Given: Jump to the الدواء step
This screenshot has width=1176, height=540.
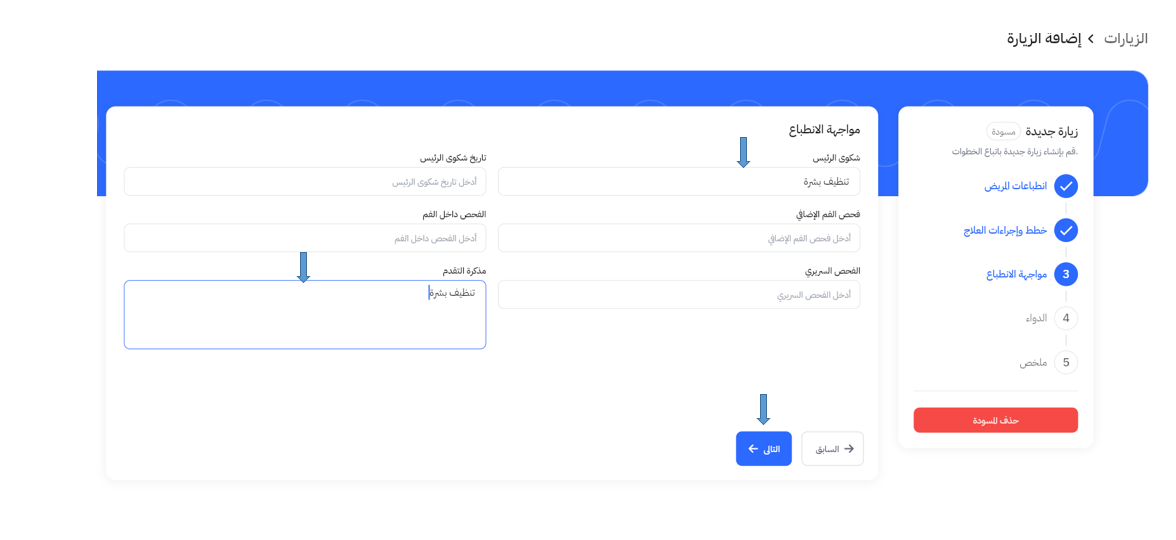Looking at the screenshot, I should 1036,318.
